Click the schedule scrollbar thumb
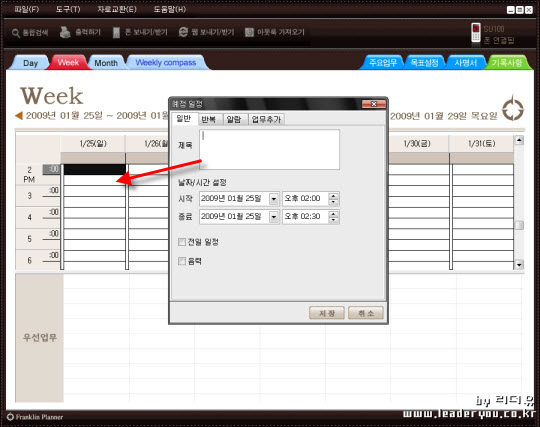The width and height of the screenshot is (540, 427). [x=519, y=225]
